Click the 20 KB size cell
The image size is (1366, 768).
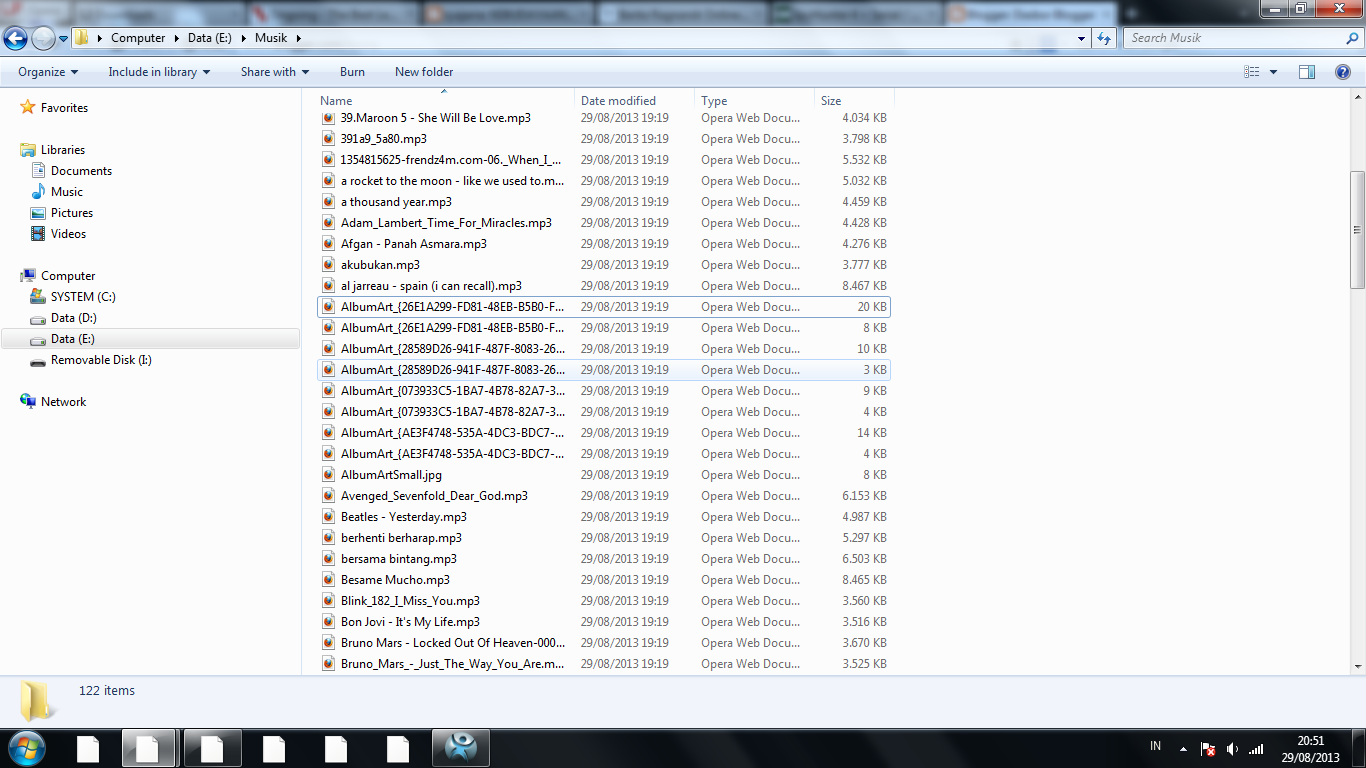(x=871, y=307)
